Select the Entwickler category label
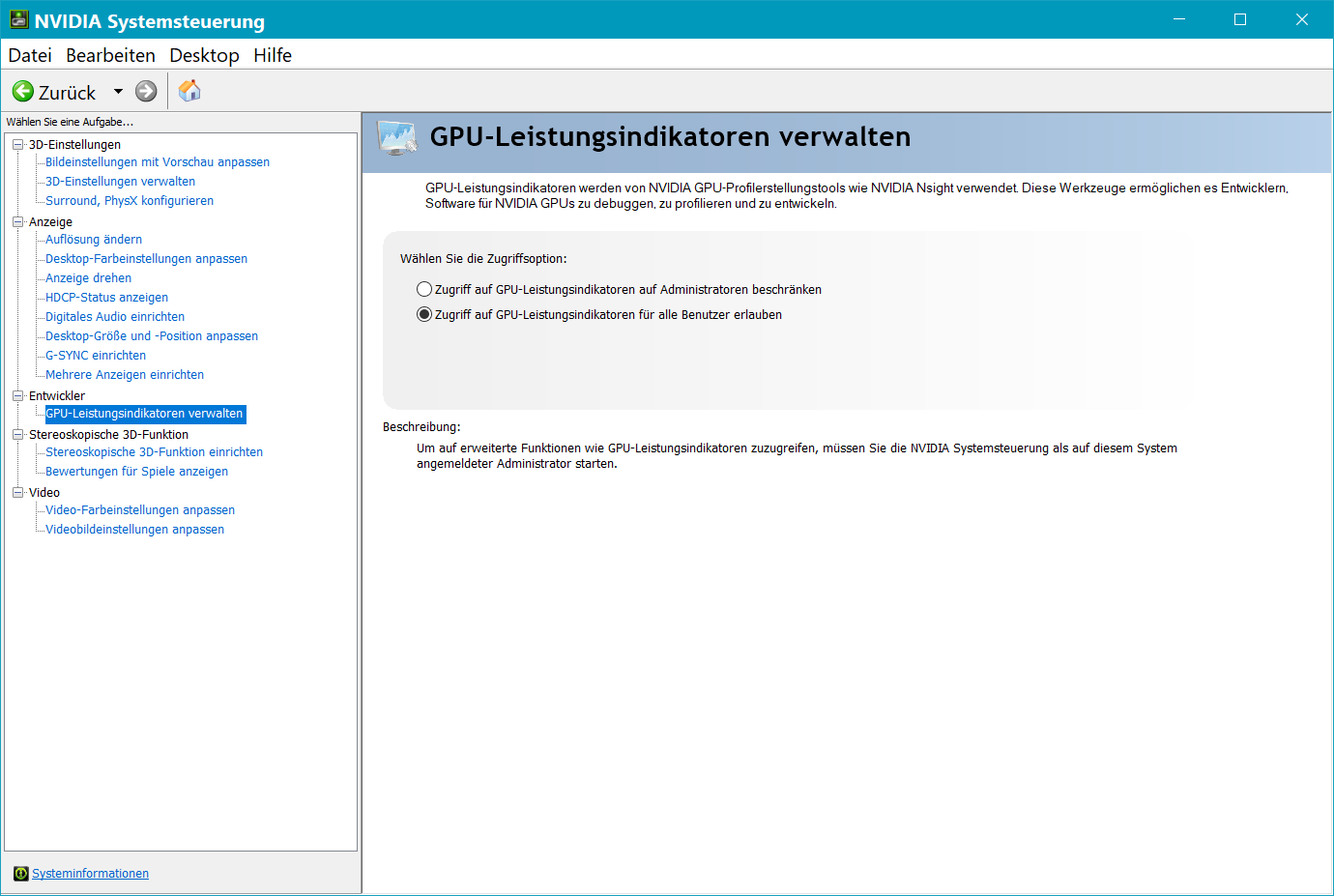The image size is (1334, 896). (x=57, y=396)
